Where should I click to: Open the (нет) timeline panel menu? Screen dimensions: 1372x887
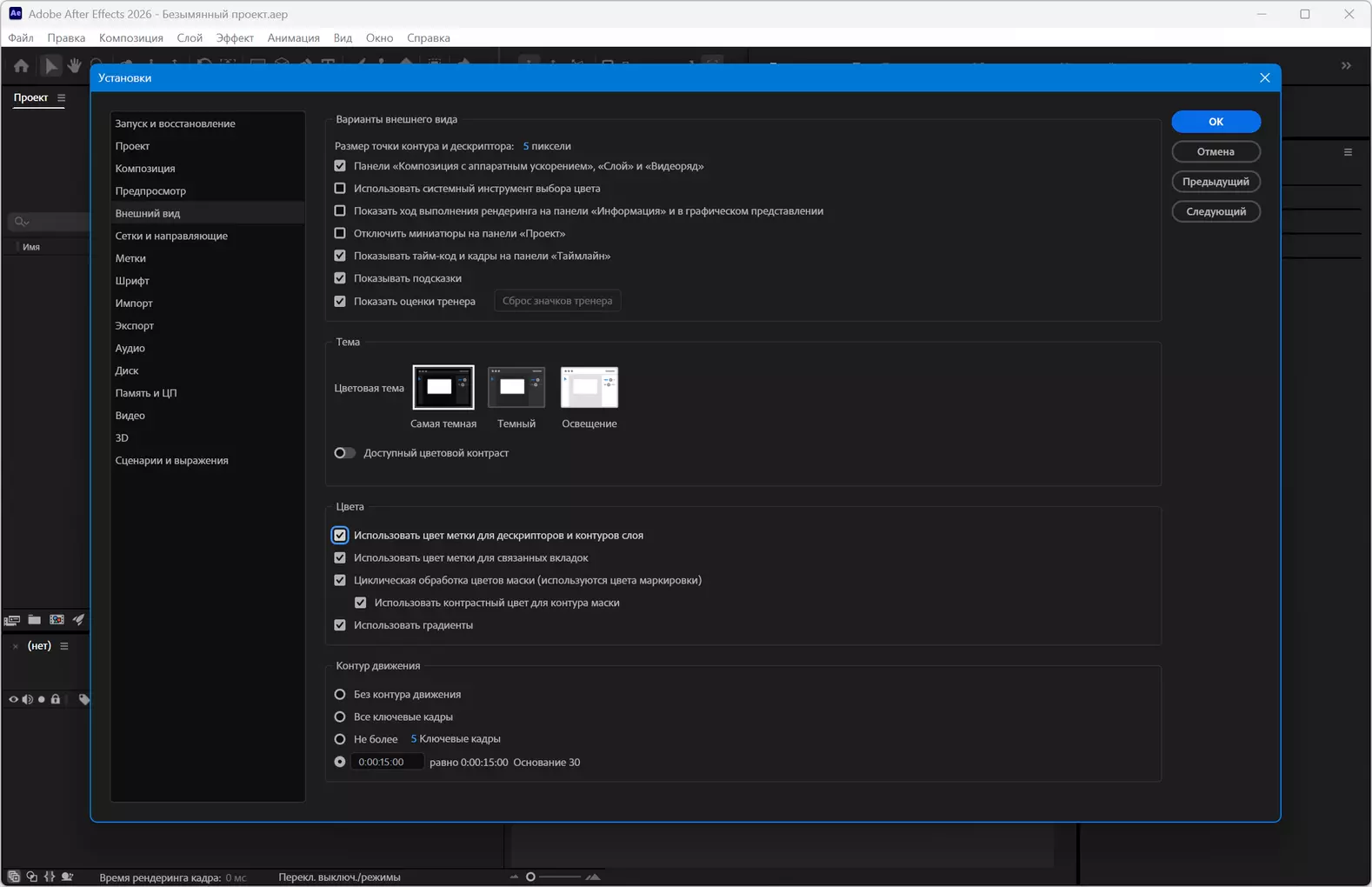point(63,646)
